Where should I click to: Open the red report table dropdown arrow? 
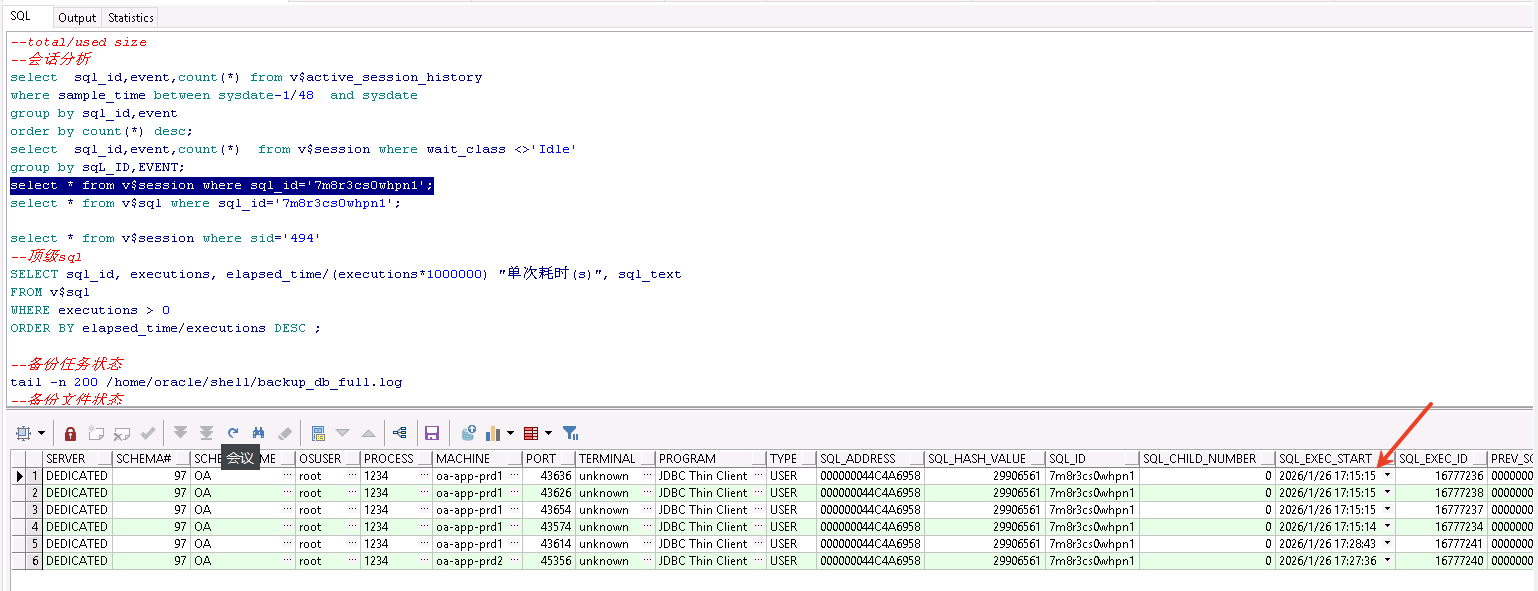pyautogui.click(x=546, y=434)
